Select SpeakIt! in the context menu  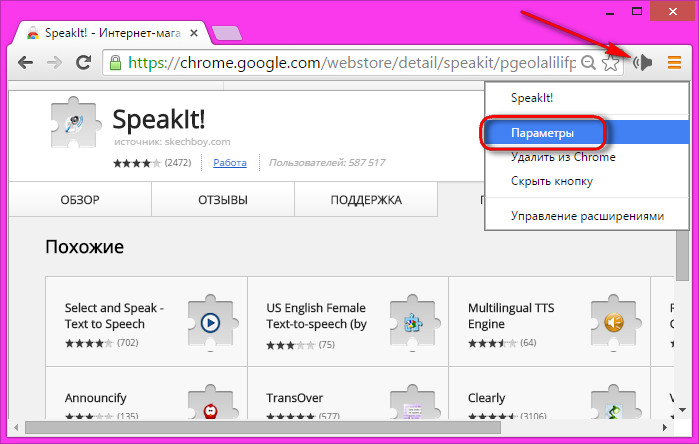click(587, 98)
